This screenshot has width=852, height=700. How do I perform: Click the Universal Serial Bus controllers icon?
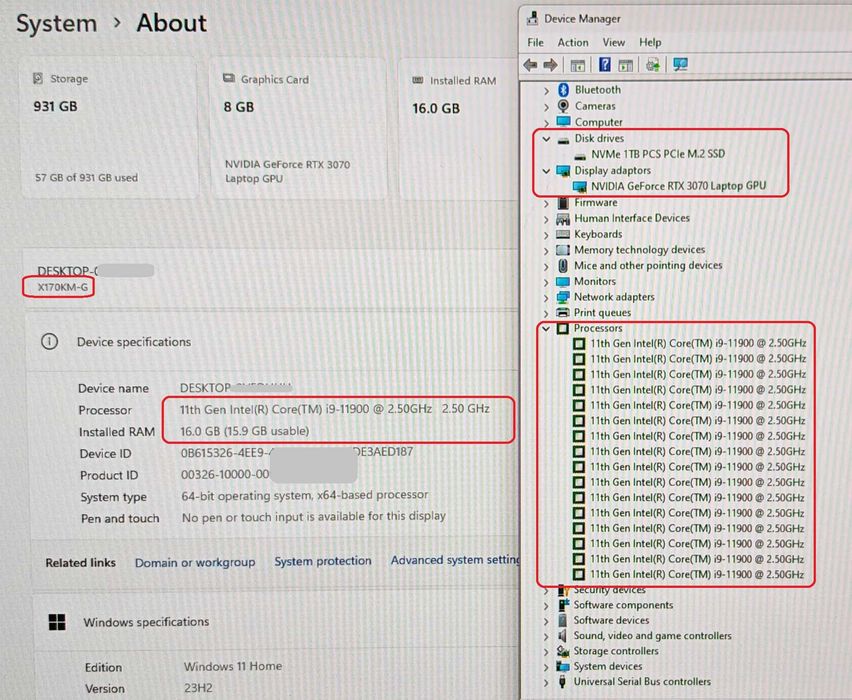click(562, 682)
